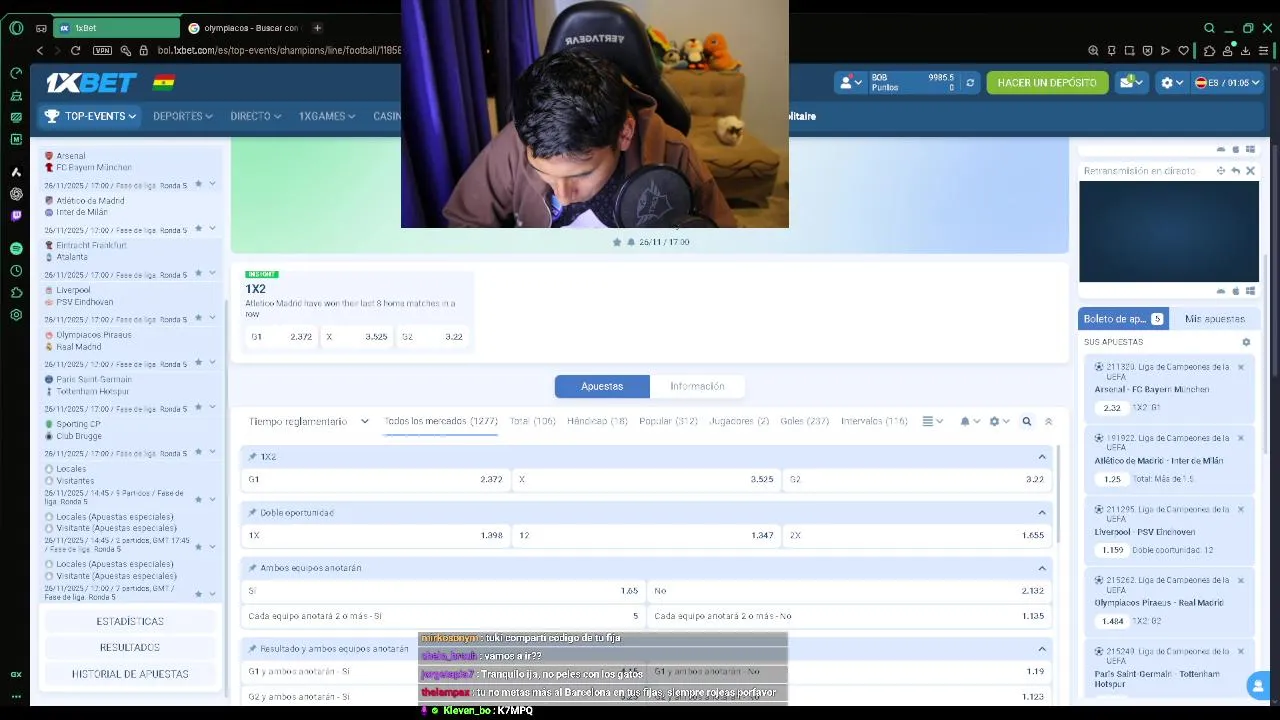Viewport: 1280px width, 720px height.
Task: Pick G1 odds 2.372 in 1X2 market
Action: coord(375,479)
